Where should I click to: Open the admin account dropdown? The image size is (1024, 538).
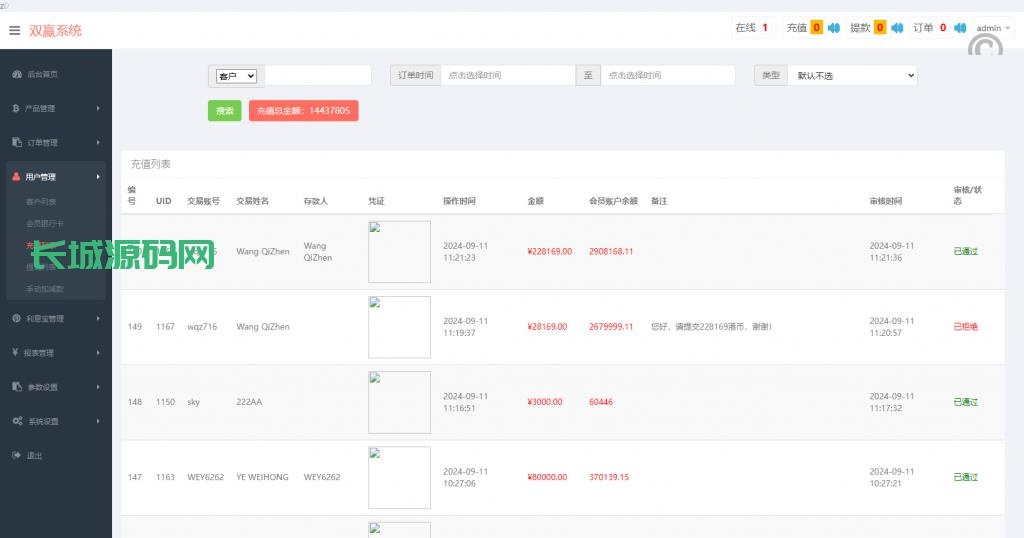coord(993,28)
